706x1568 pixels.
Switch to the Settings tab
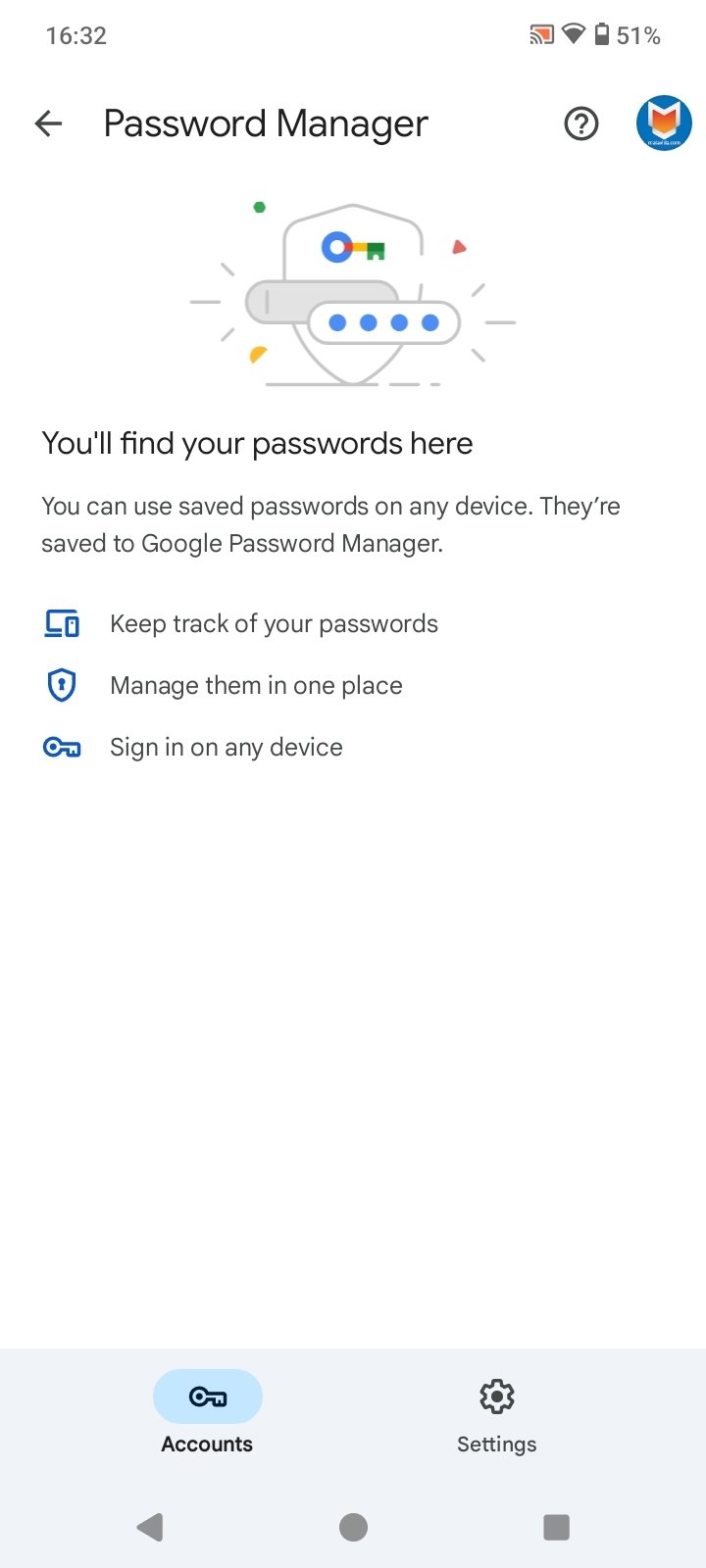[x=497, y=1412]
